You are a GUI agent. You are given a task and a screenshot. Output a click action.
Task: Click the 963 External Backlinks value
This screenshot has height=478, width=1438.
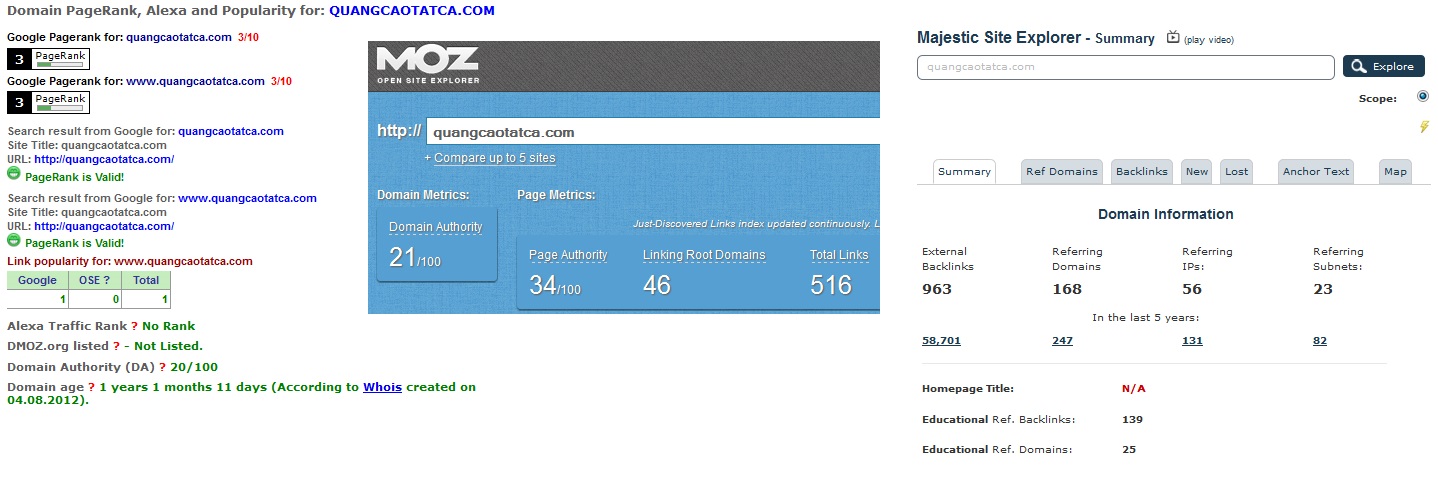[x=937, y=290]
